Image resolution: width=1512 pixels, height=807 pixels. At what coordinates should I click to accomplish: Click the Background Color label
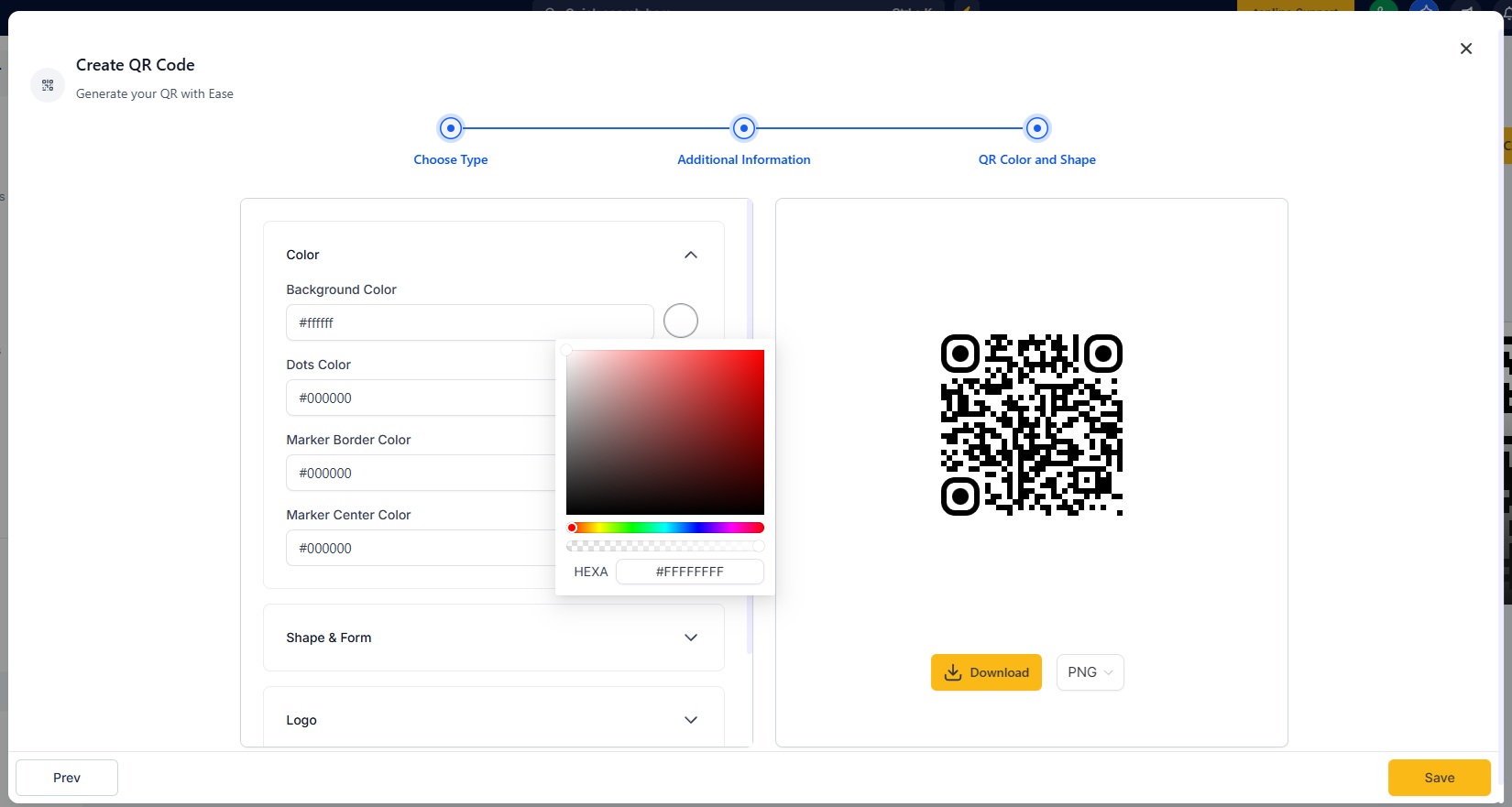pyautogui.click(x=341, y=289)
